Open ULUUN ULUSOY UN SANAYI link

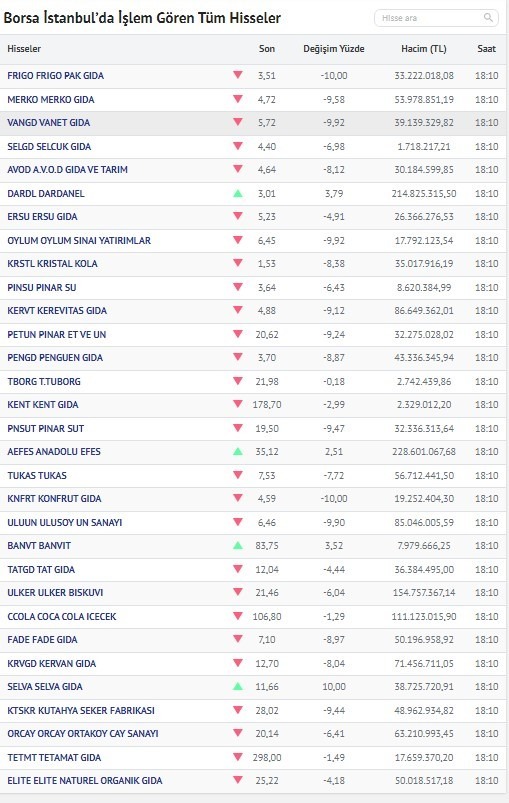click(65, 523)
